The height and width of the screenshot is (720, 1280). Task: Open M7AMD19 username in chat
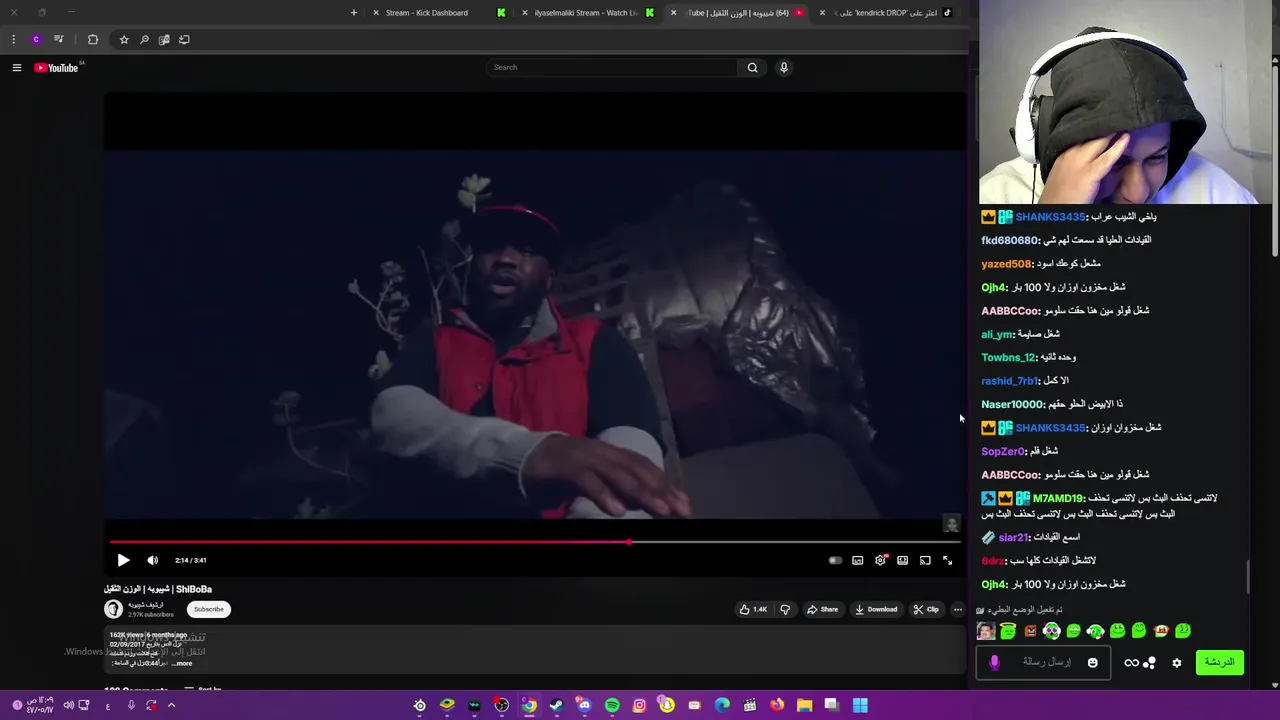(x=1058, y=498)
